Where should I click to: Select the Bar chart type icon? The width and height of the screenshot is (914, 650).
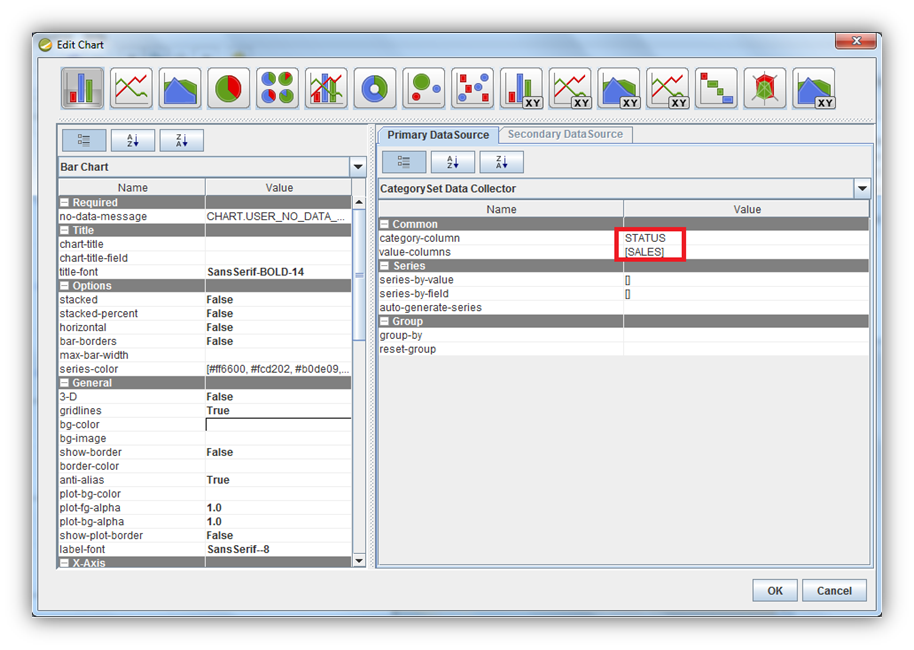pos(82,88)
